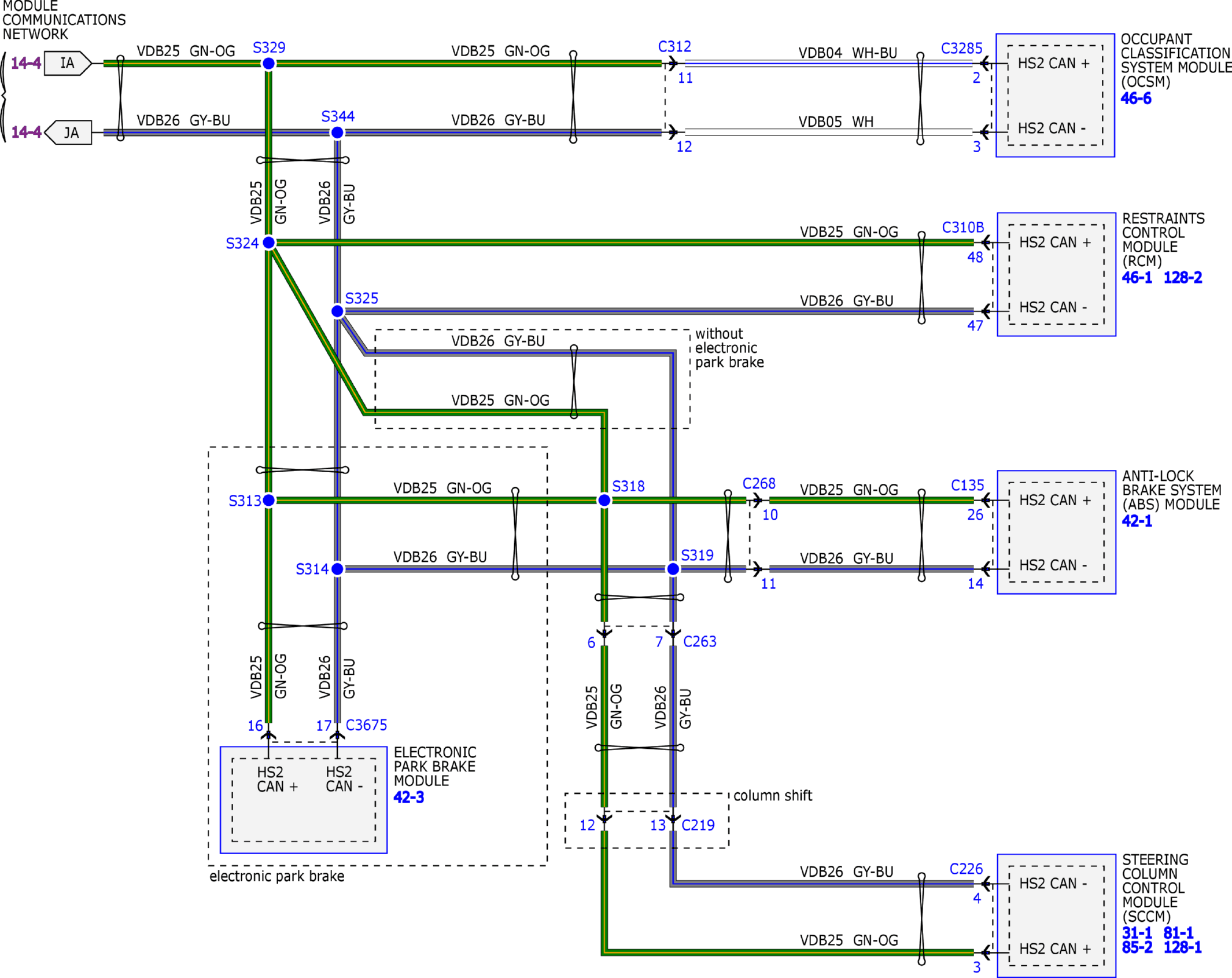Open SCCM page reference 85-2
This screenshot has height=978, width=1232.
pyautogui.click(x=1137, y=947)
